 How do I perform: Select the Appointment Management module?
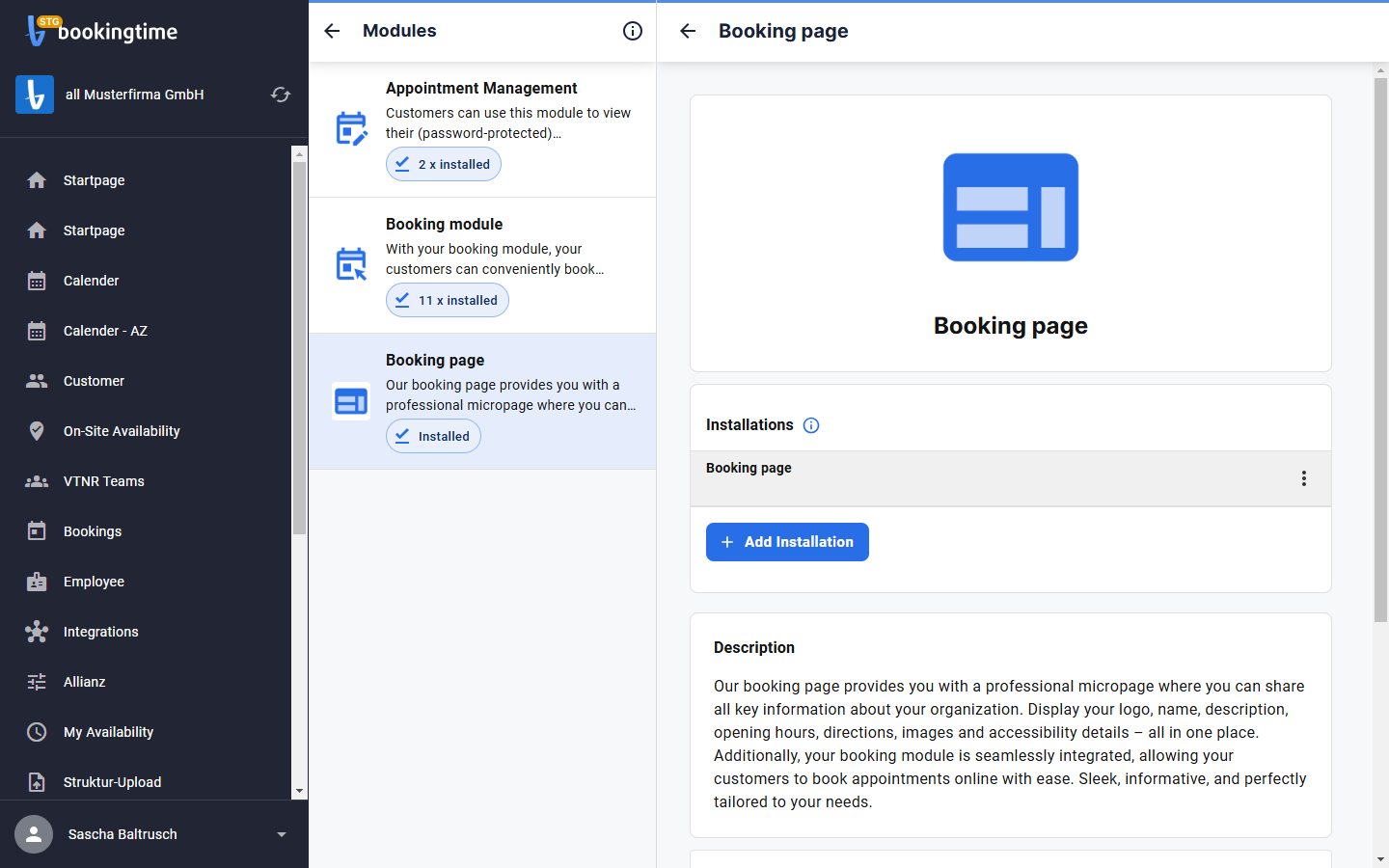click(482, 129)
